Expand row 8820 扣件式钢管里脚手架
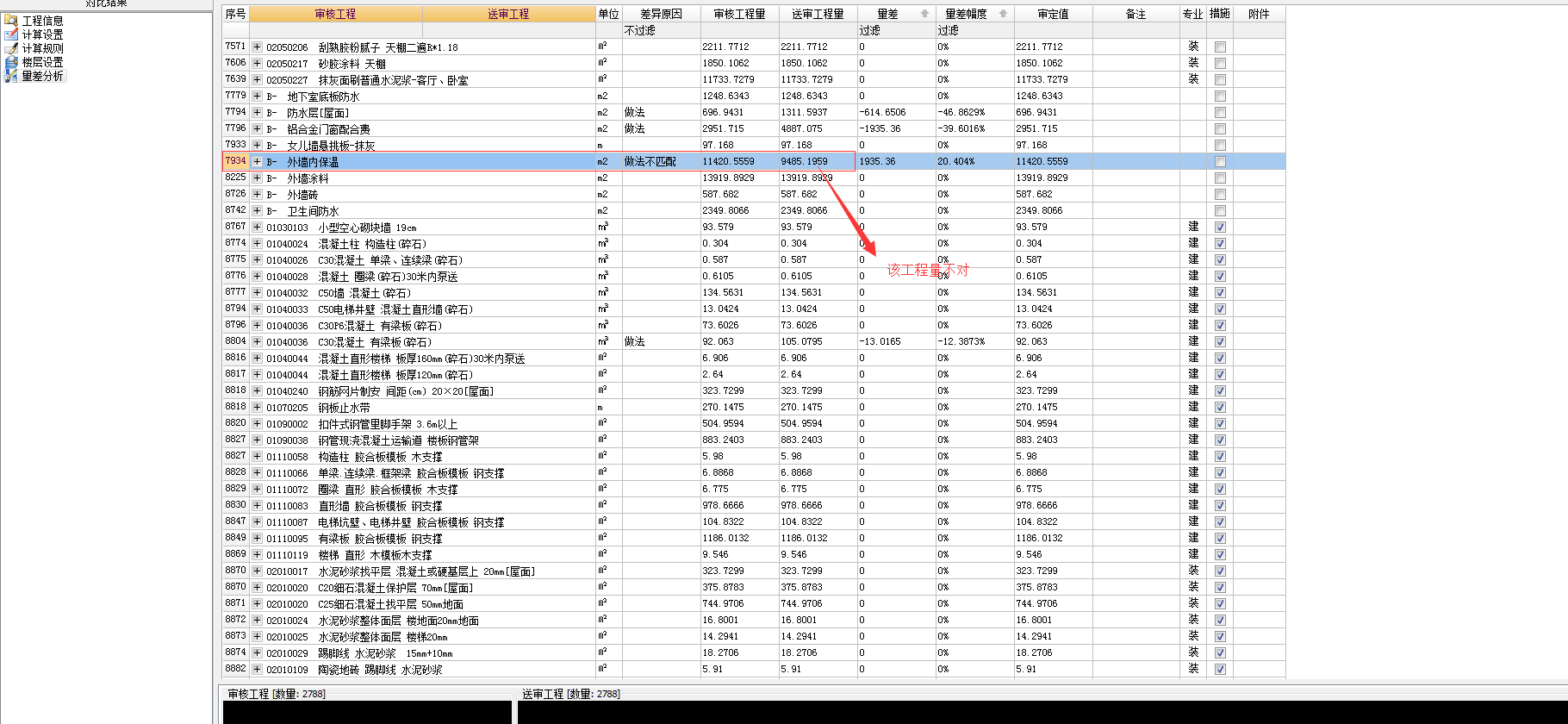1568x724 pixels. coord(257,424)
